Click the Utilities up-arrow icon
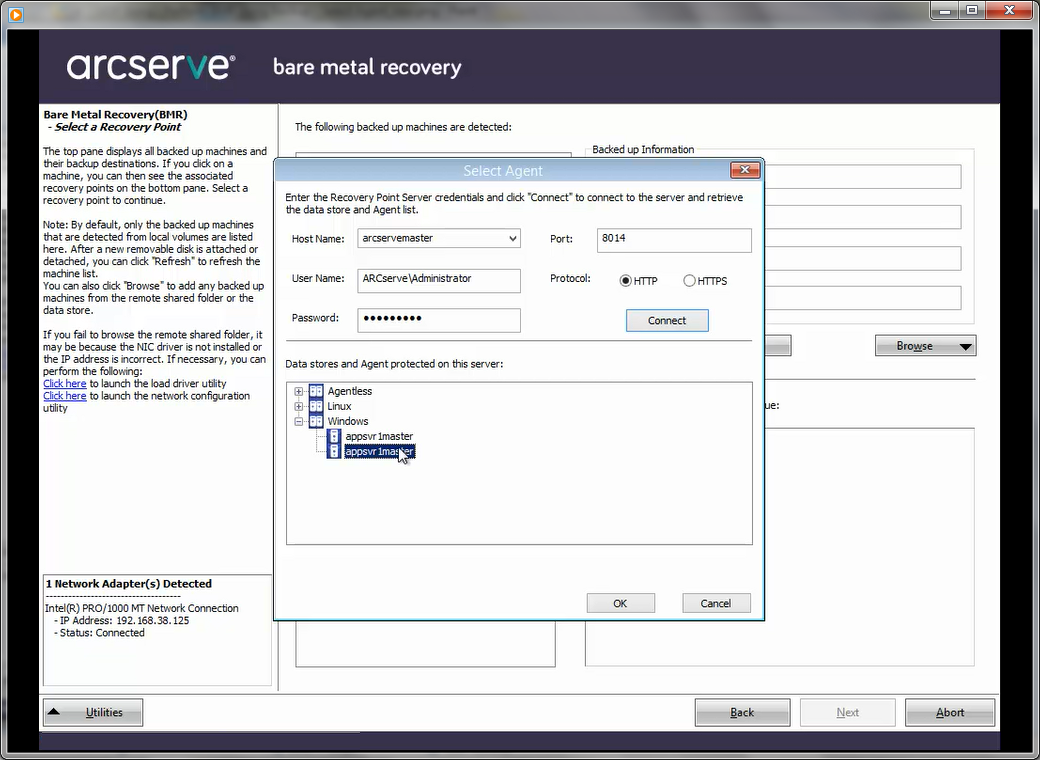The width and height of the screenshot is (1040, 760). click(54, 712)
